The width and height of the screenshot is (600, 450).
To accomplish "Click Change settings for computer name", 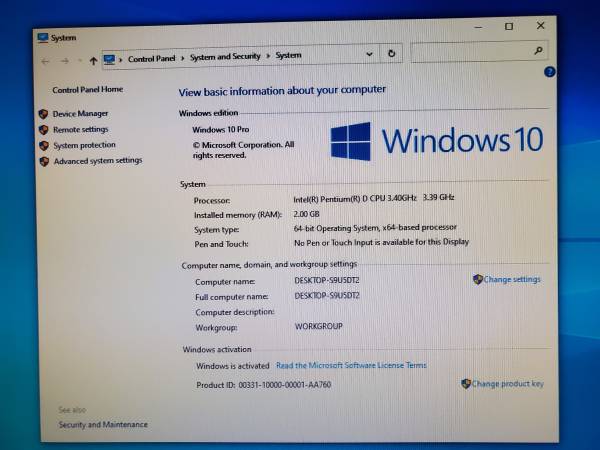I will [x=511, y=280].
